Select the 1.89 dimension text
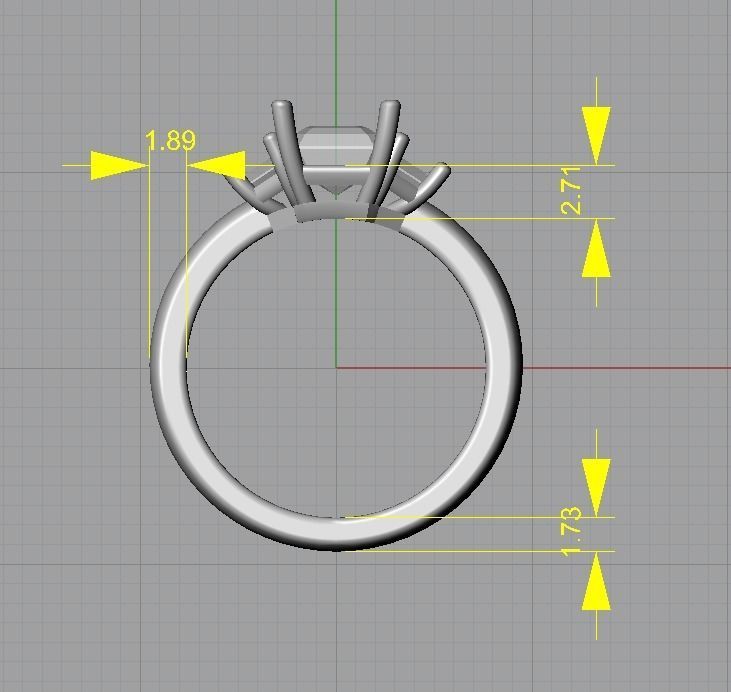 click(171, 141)
